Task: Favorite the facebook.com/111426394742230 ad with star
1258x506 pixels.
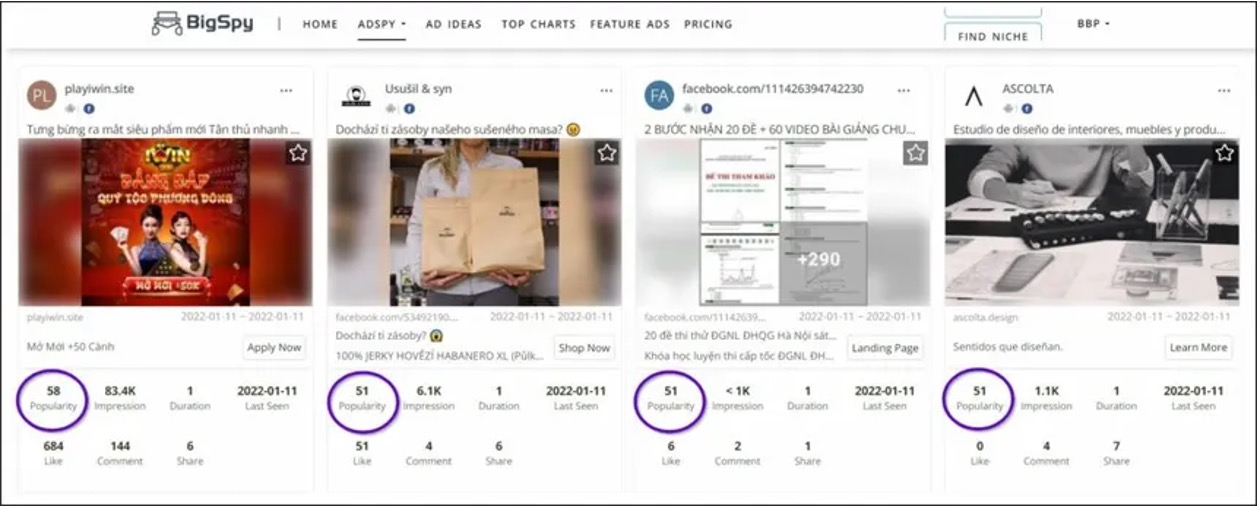Action: (x=915, y=153)
